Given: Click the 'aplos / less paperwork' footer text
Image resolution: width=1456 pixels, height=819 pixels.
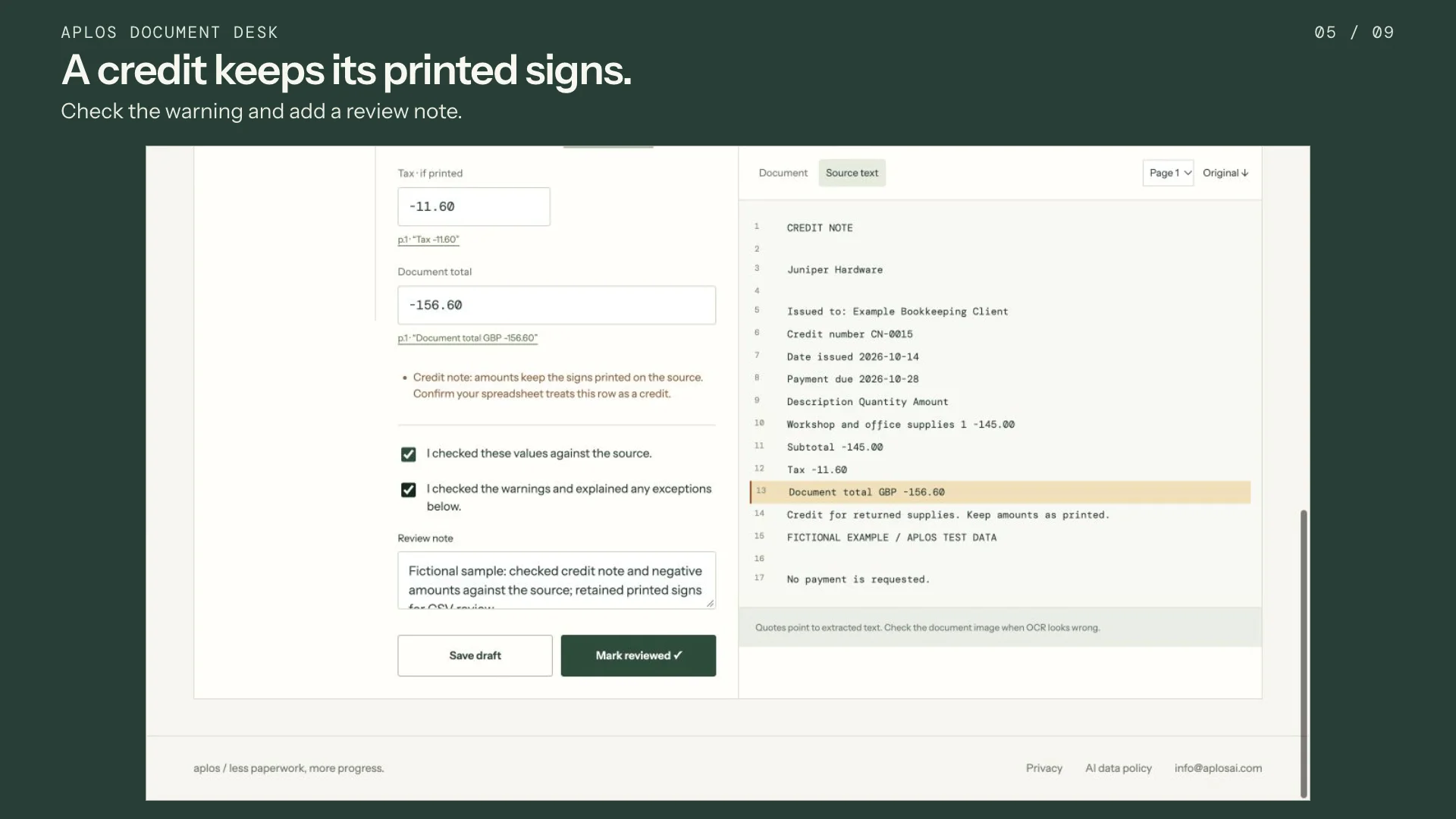Looking at the screenshot, I should 288,768.
